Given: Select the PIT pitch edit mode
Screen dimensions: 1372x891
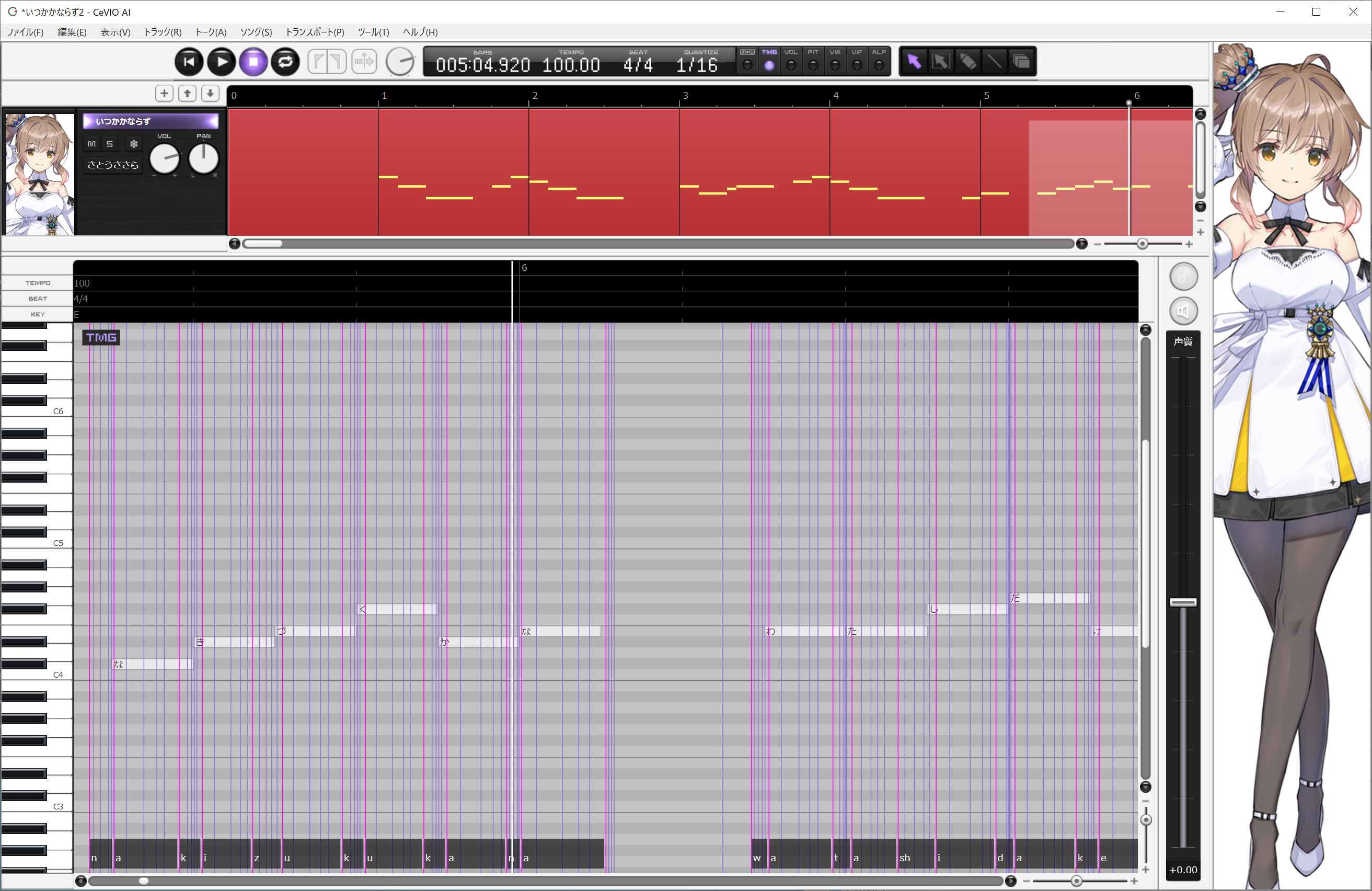Looking at the screenshot, I should tap(813, 61).
